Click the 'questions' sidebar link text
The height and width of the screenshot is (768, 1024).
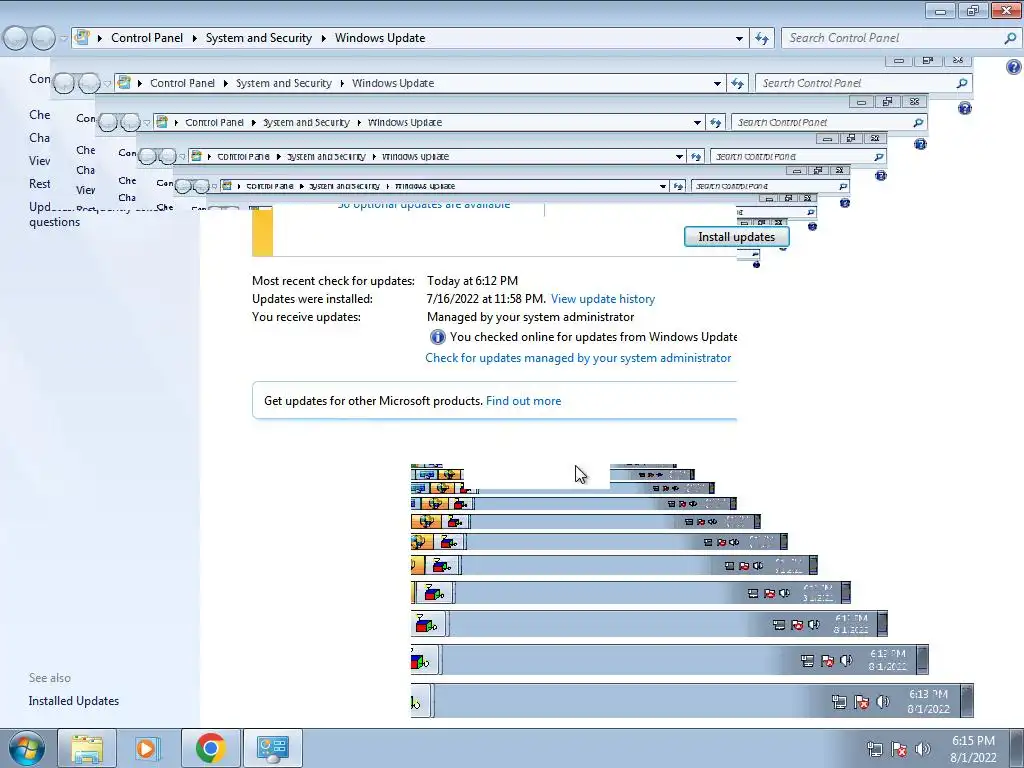point(54,222)
